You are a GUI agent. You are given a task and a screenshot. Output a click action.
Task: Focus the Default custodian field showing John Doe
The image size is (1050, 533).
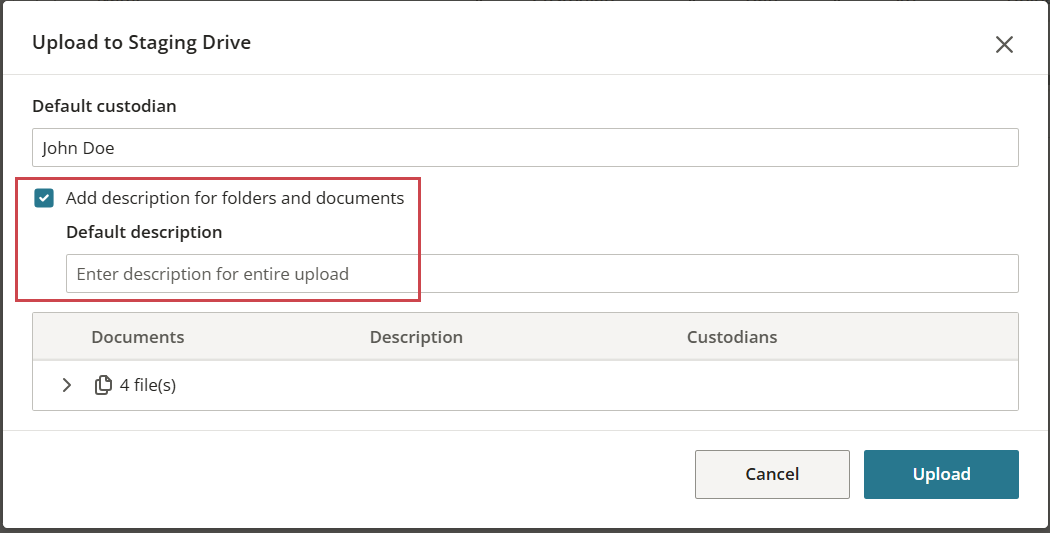(x=525, y=147)
